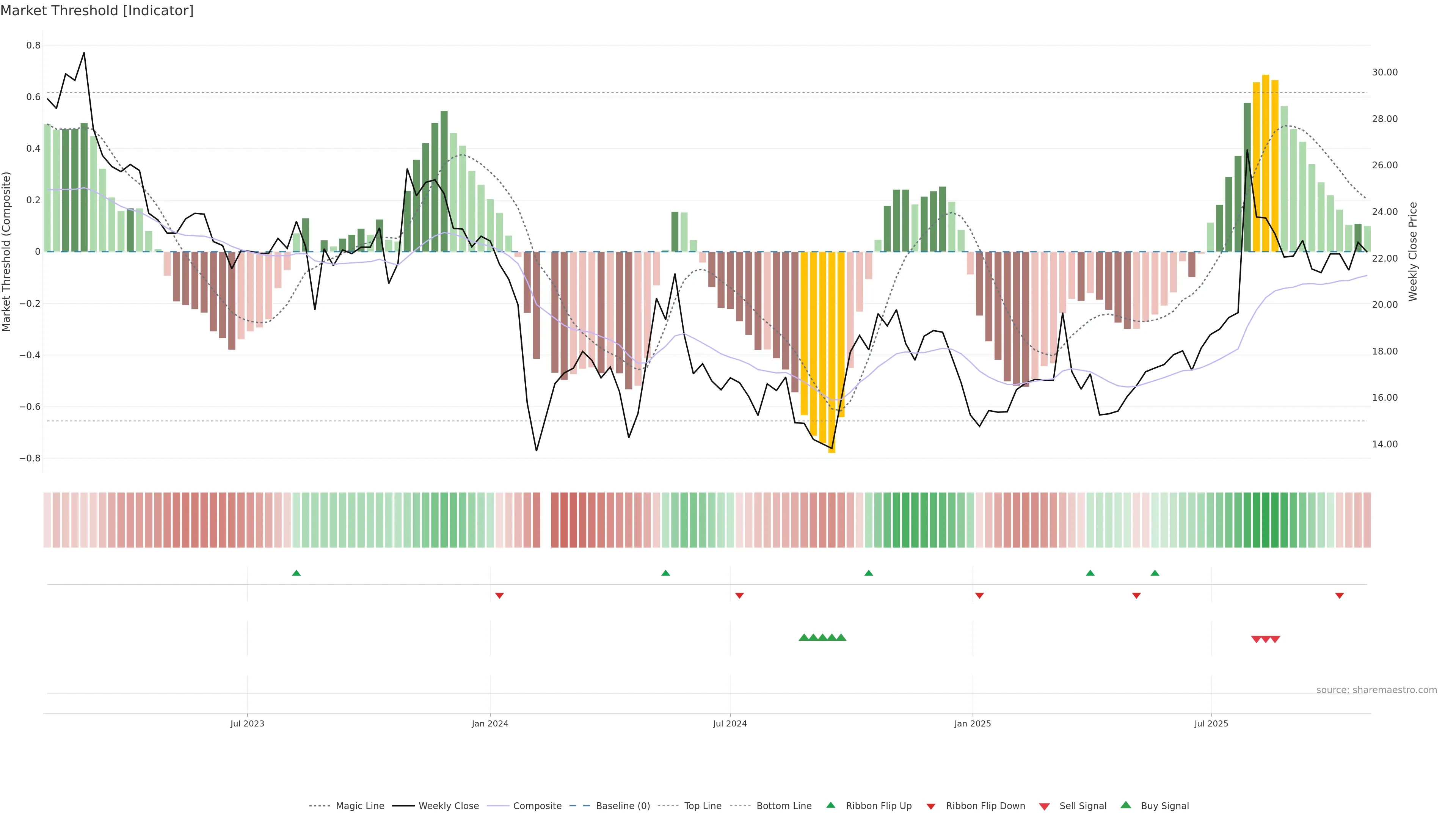Image resolution: width=1456 pixels, height=819 pixels.
Task: Click the first green Ribbon Flip Up marker
Action: click(296, 573)
